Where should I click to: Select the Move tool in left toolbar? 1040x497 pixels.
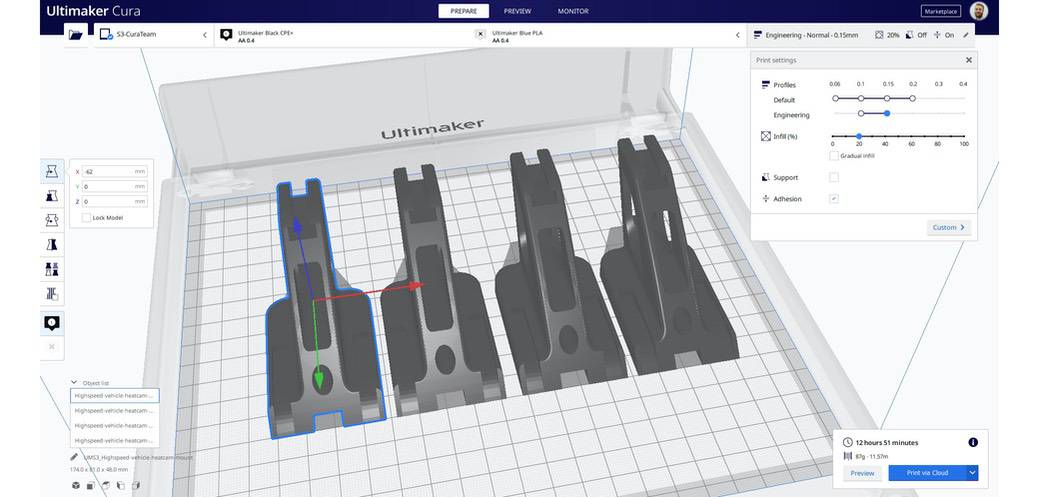click(52, 171)
